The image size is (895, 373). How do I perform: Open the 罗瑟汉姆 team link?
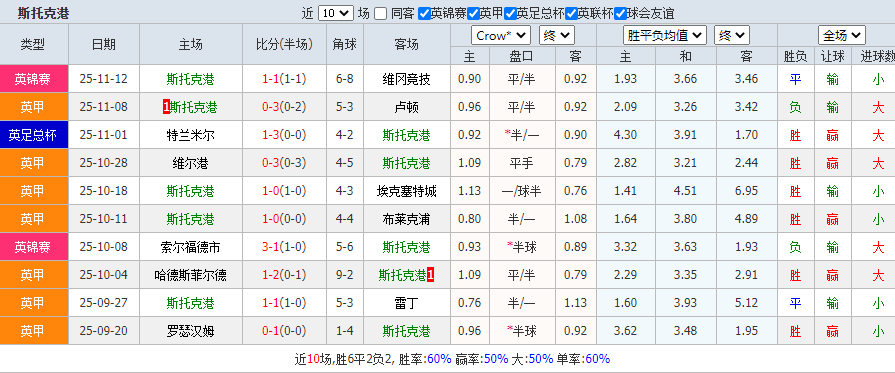pyautogui.click(x=191, y=331)
